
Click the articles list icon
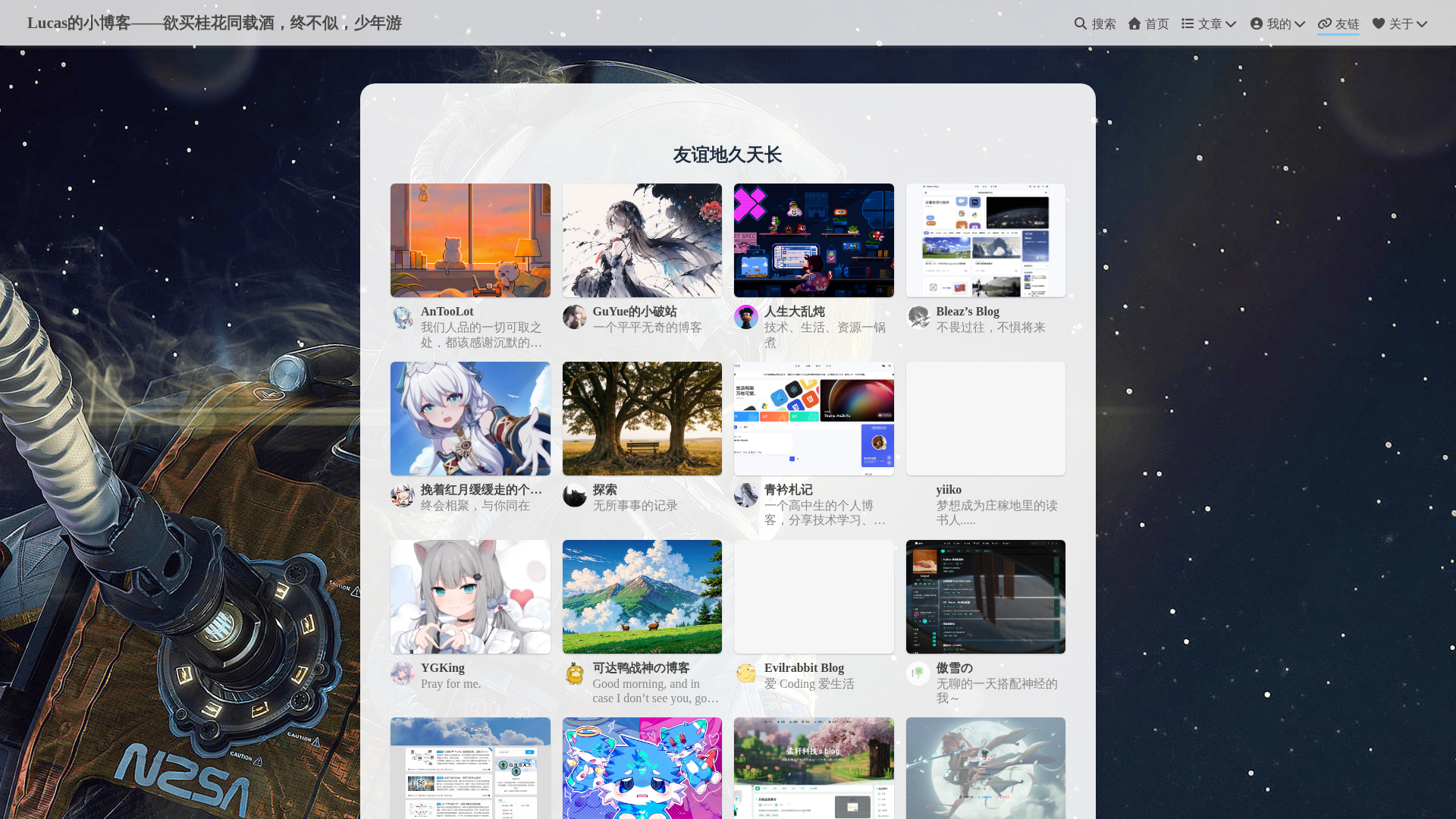[1188, 24]
